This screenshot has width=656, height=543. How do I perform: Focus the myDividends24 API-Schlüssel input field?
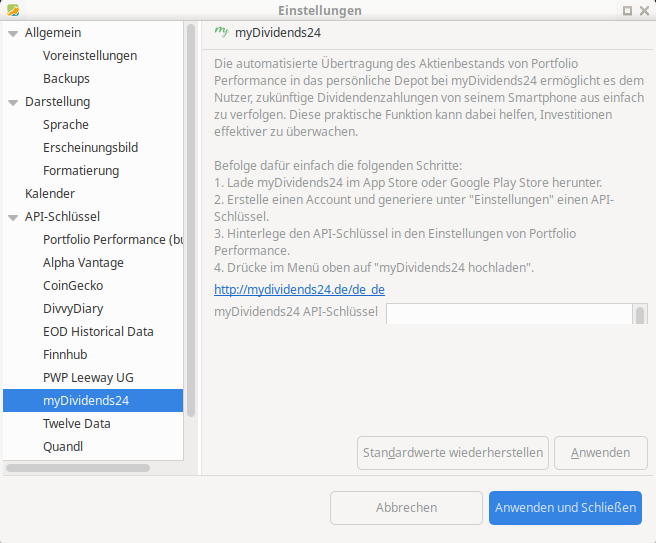(x=509, y=314)
